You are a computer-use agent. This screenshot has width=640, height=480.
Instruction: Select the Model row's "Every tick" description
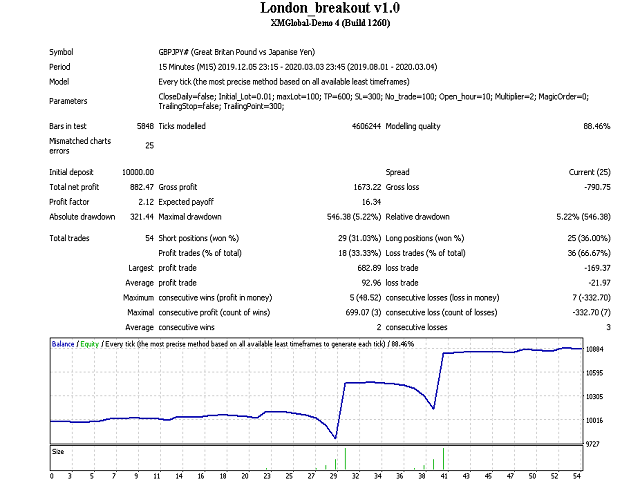(x=284, y=82)
